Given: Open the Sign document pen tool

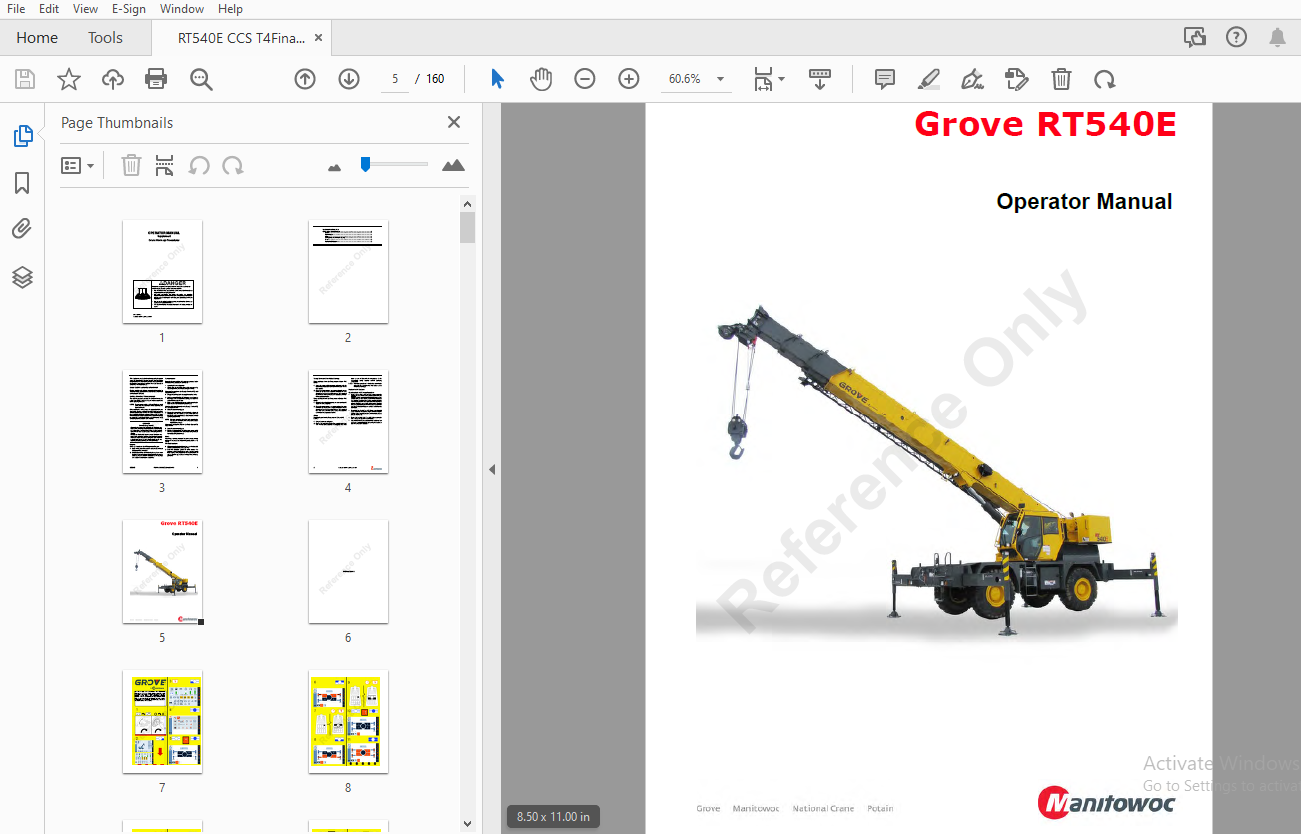Looking at the screenshot, I should [x=972, y=79].
